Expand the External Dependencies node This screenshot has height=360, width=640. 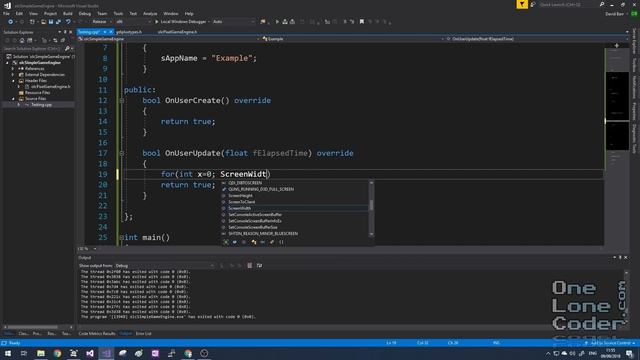[x=13, y=75]
